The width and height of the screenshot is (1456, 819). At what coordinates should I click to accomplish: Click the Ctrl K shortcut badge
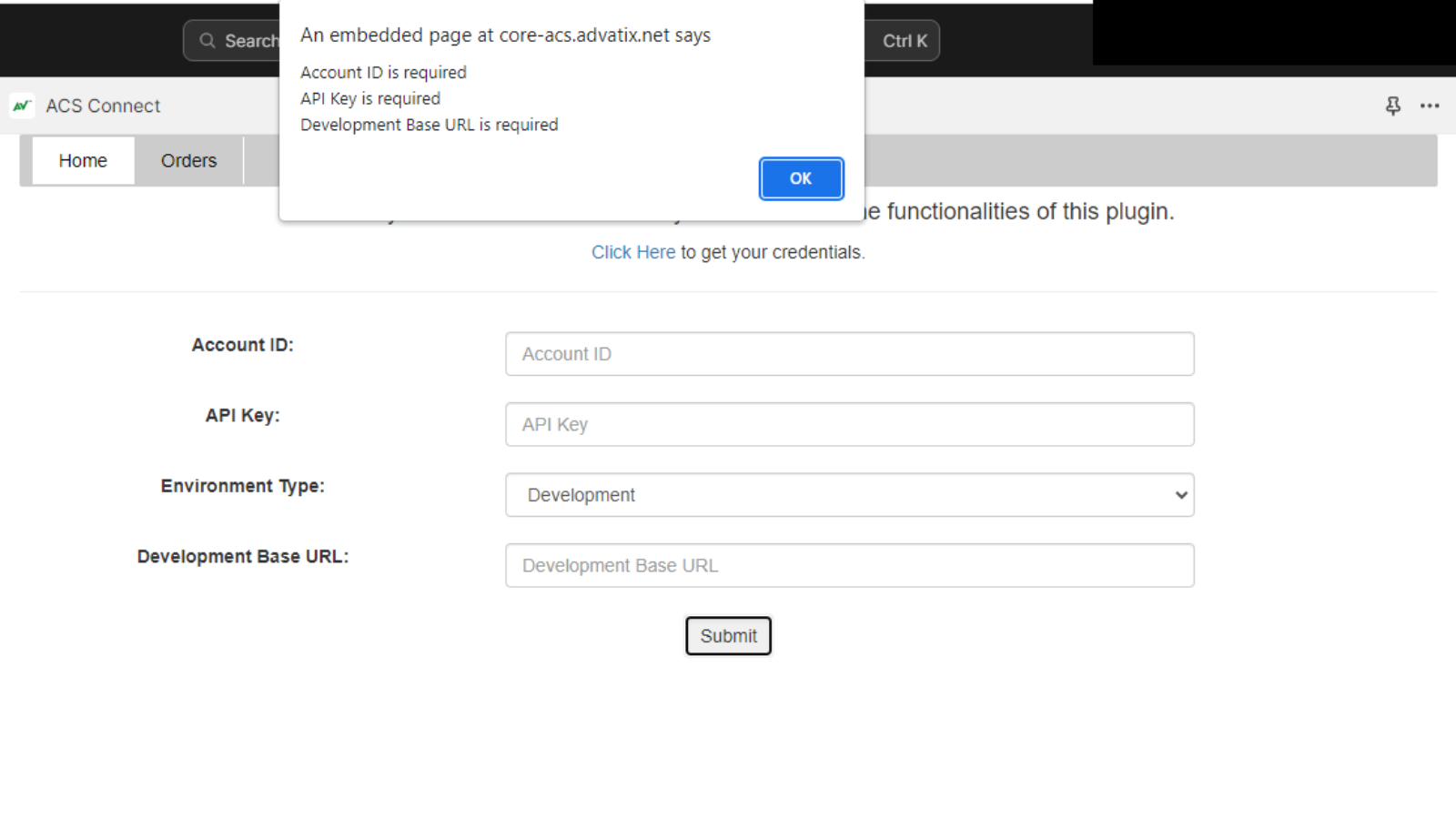(903, 40)
